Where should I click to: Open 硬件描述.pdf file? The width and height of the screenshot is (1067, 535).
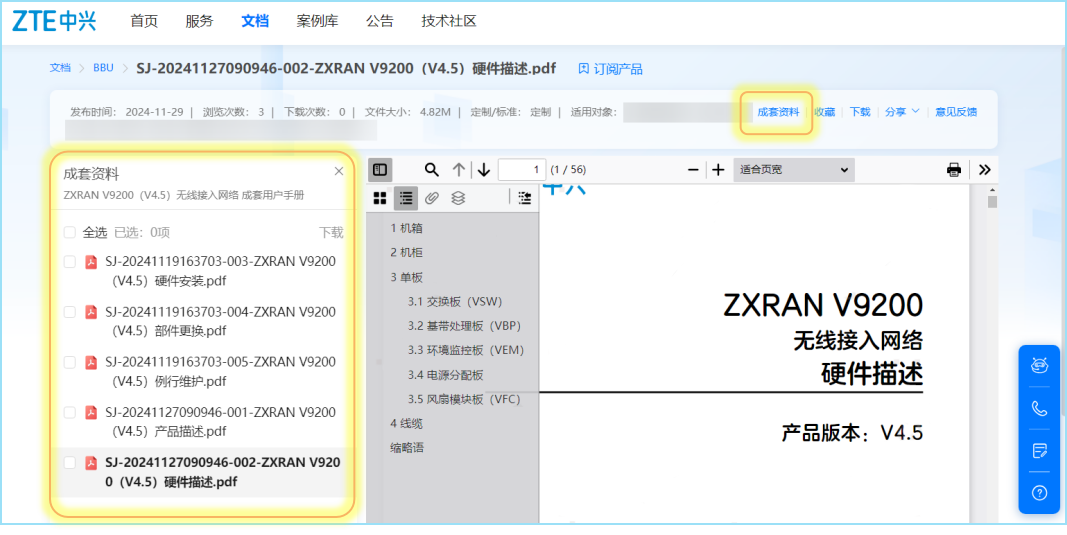(x=223, y=472)
